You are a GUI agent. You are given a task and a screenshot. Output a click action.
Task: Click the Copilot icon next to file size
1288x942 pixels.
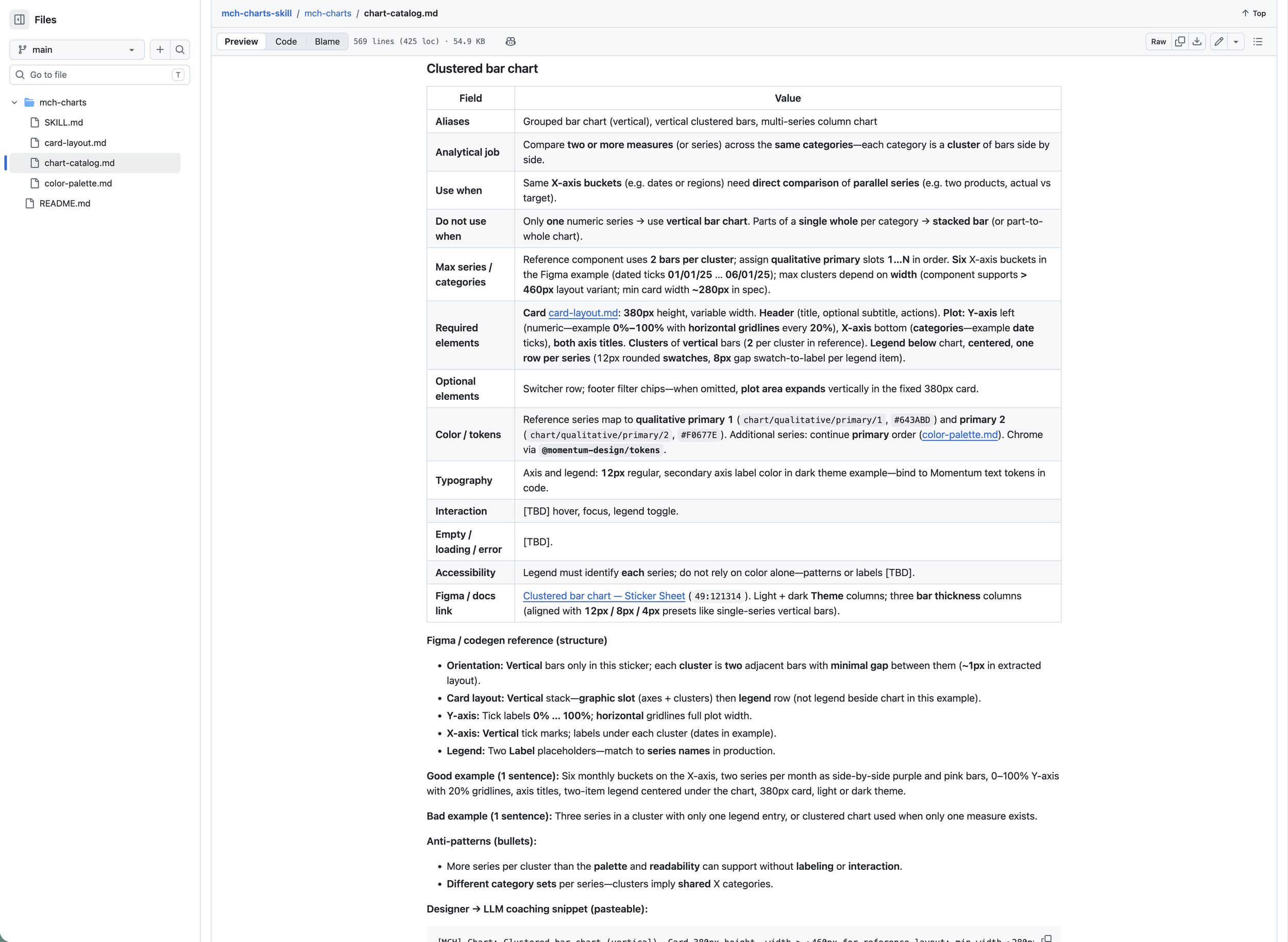511,42
